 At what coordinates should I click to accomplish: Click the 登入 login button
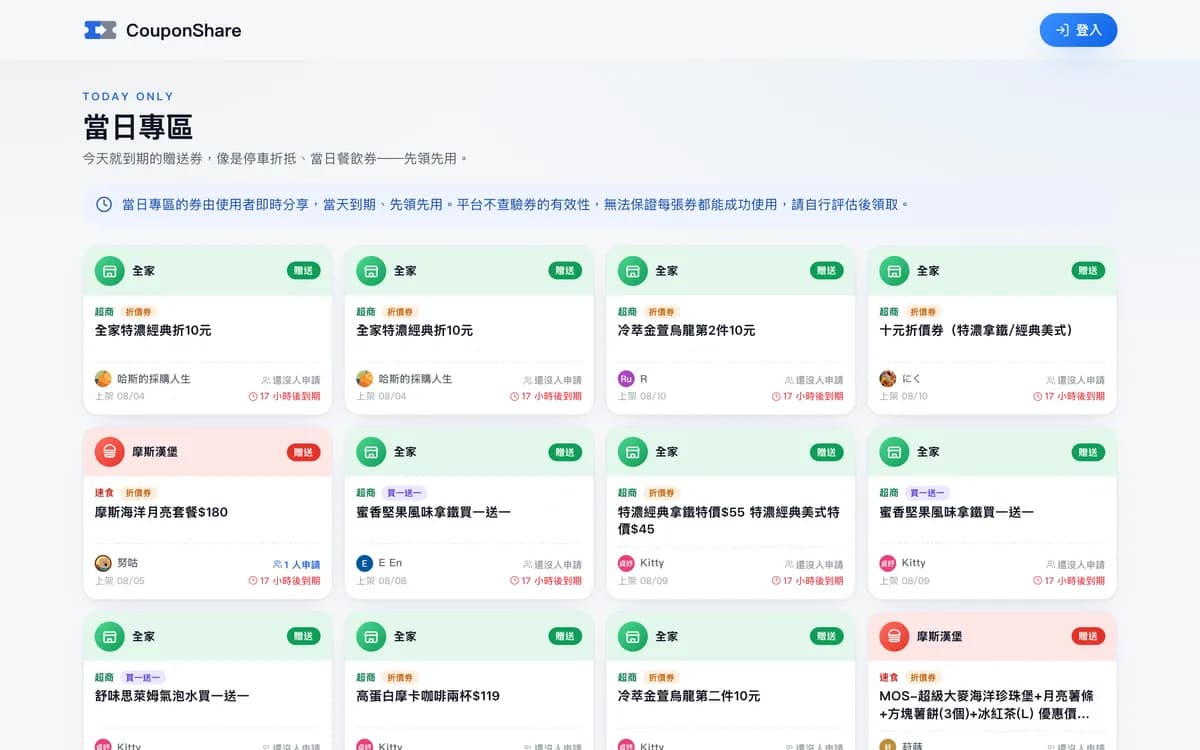1078,30
